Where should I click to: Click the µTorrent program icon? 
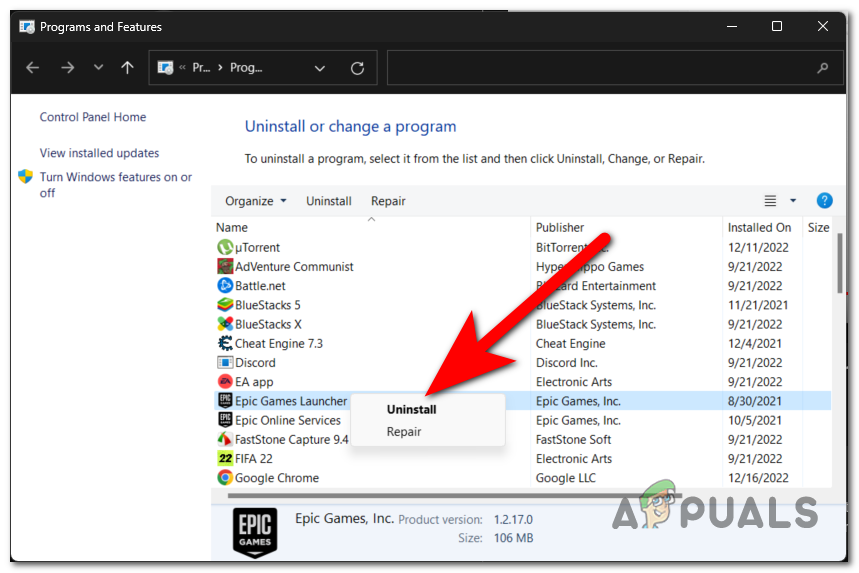225,248
